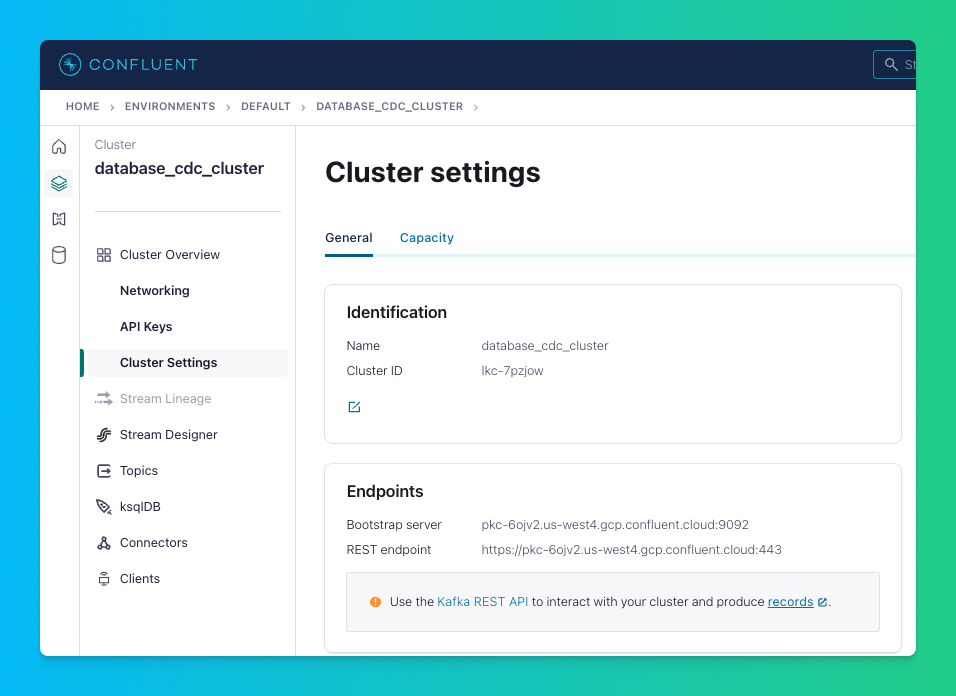Viewport: 956px width, 696px height.
Task: Open Cluster Overview in sidebar
Action: (x=169, y=255)
